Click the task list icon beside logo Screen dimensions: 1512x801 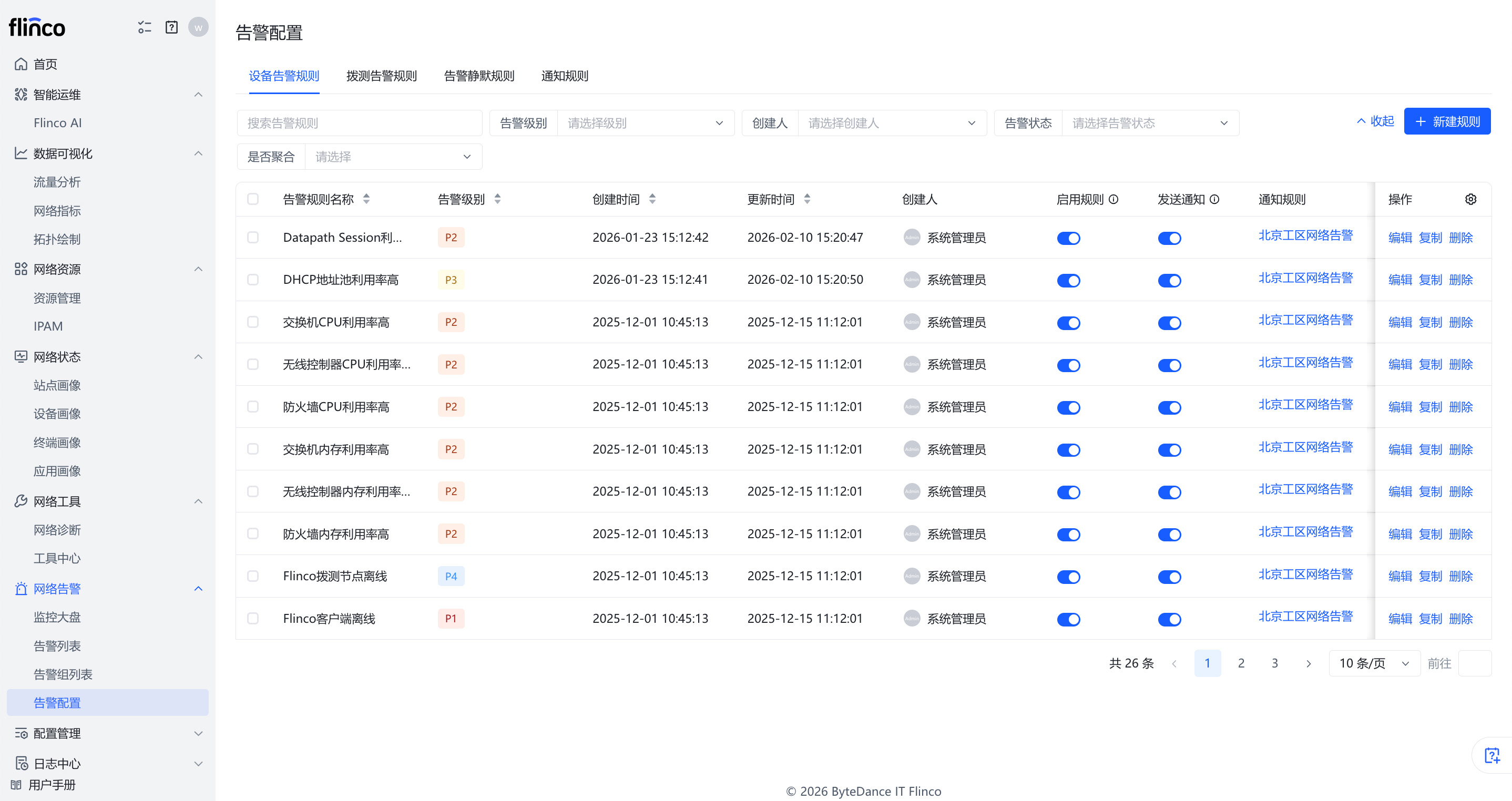145,27
